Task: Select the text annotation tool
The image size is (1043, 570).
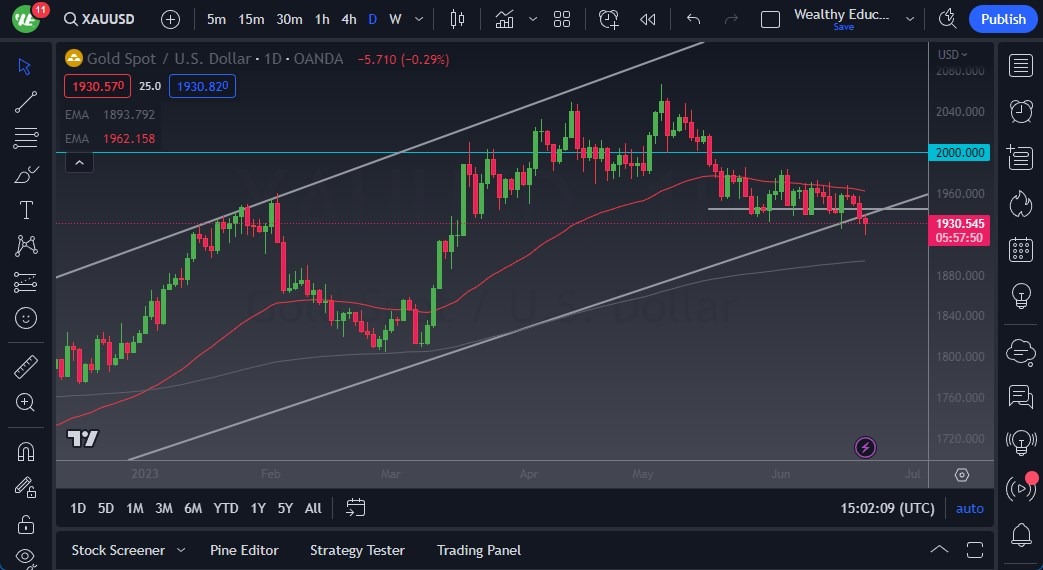Action: [x=26, y=210]
